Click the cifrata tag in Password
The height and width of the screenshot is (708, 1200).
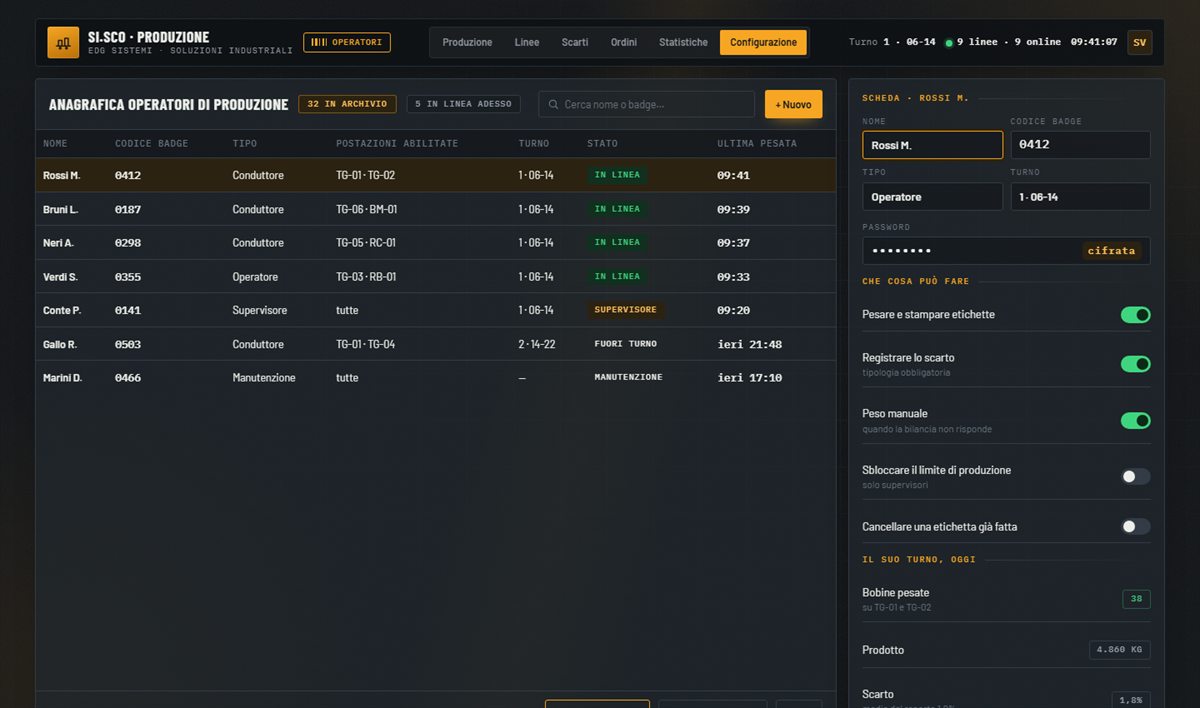pos(1112,251)
